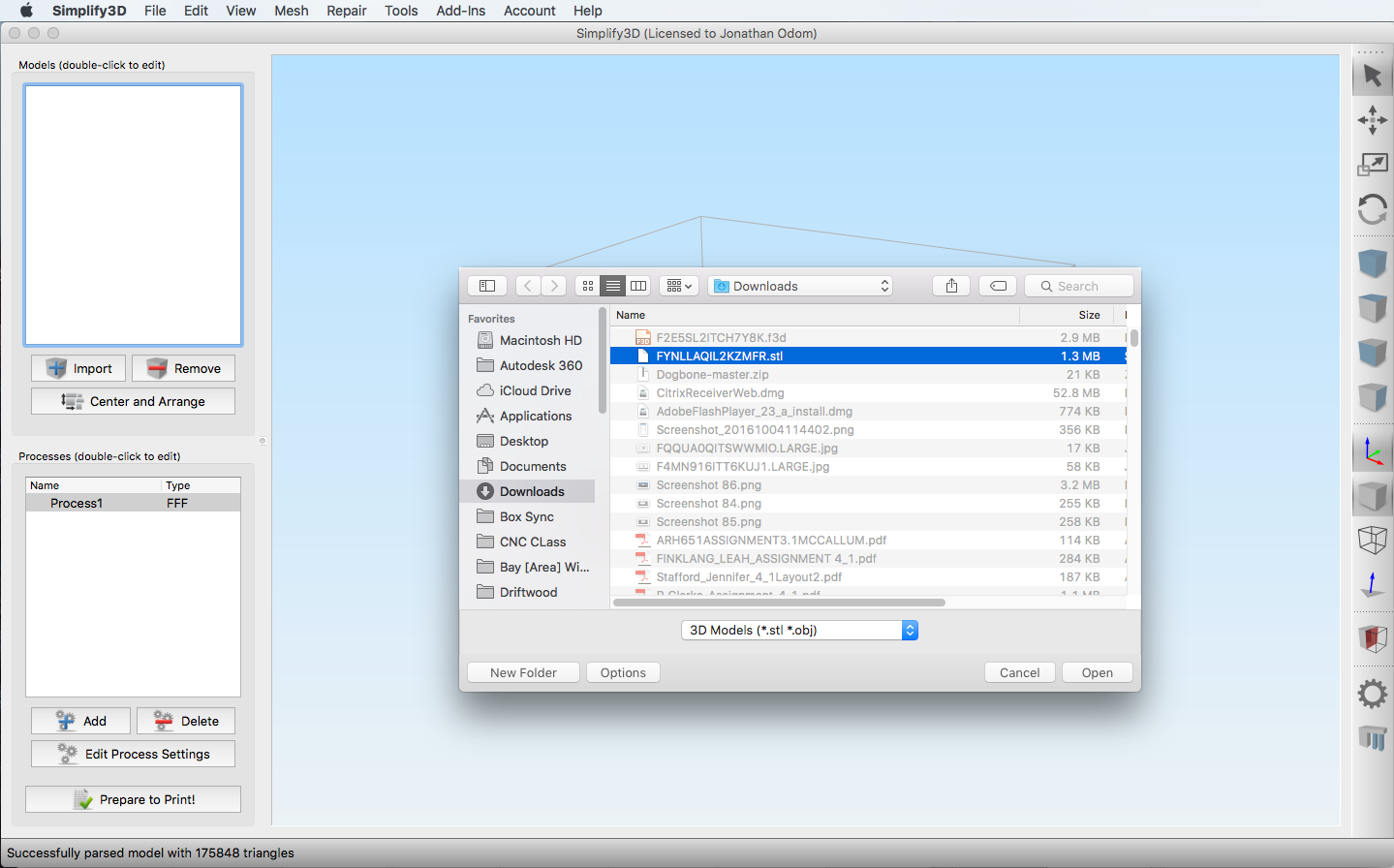Open the machine control panel icon
This screenshot has width=1394, height=868.
coord(1372,738)
